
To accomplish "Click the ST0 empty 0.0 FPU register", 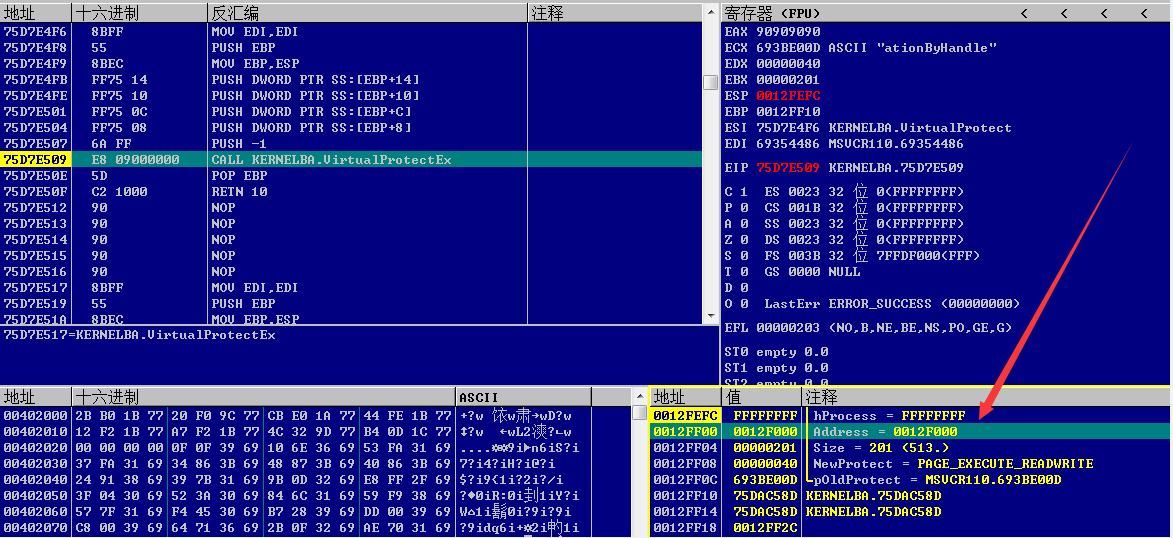I will [777, 352].
